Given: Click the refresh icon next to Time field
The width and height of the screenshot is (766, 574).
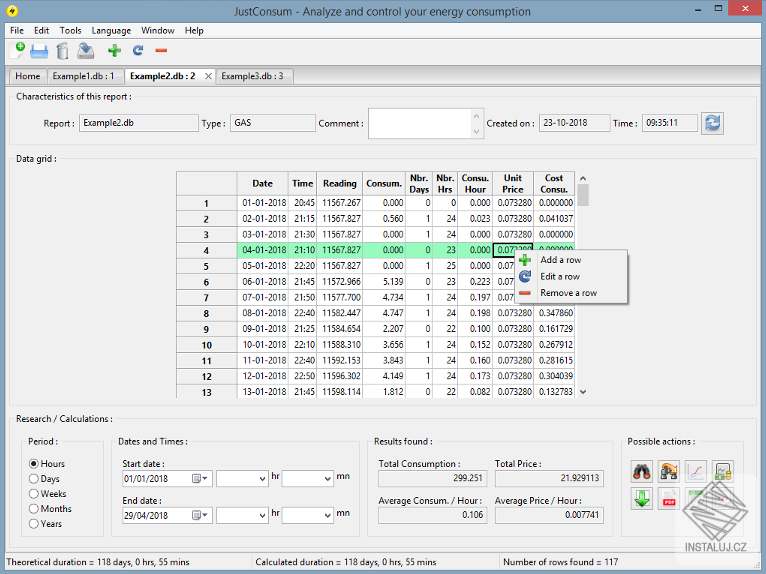Looking at the screenshot, I should [x=712, y=123].
